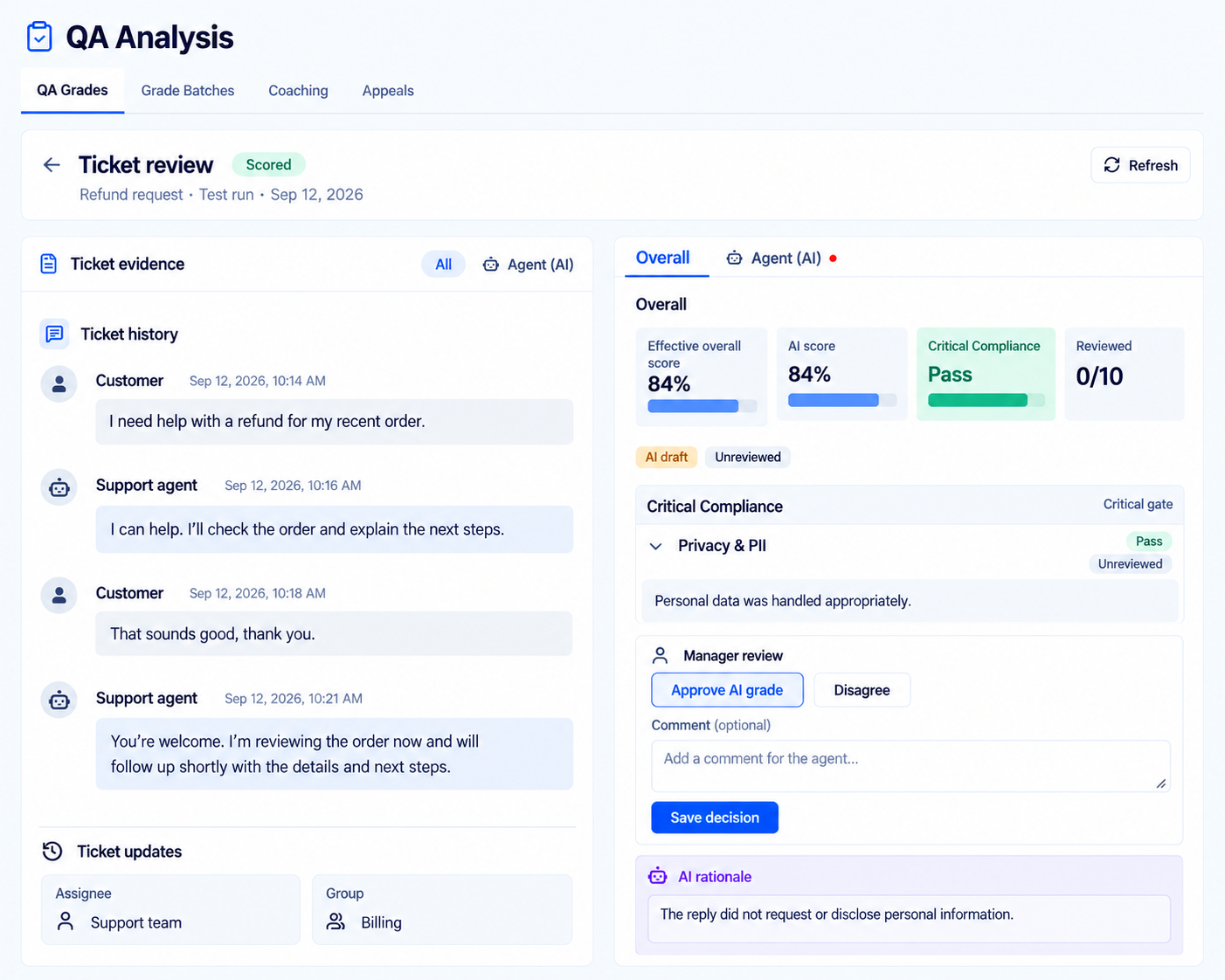Click the AI score progress bar

click(842, 400)
